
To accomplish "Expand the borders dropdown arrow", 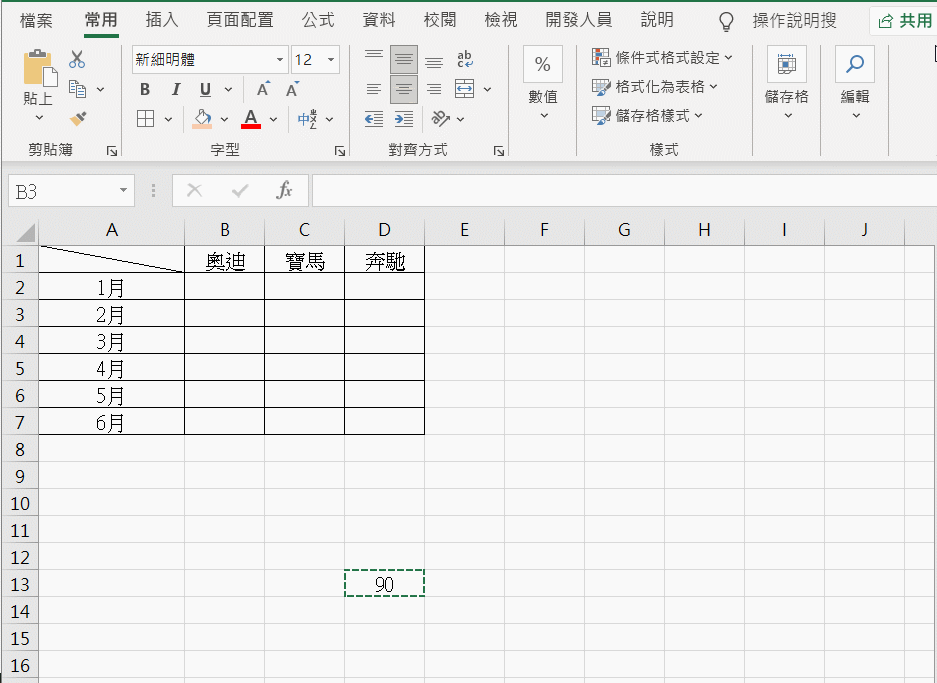I will 169,119.
